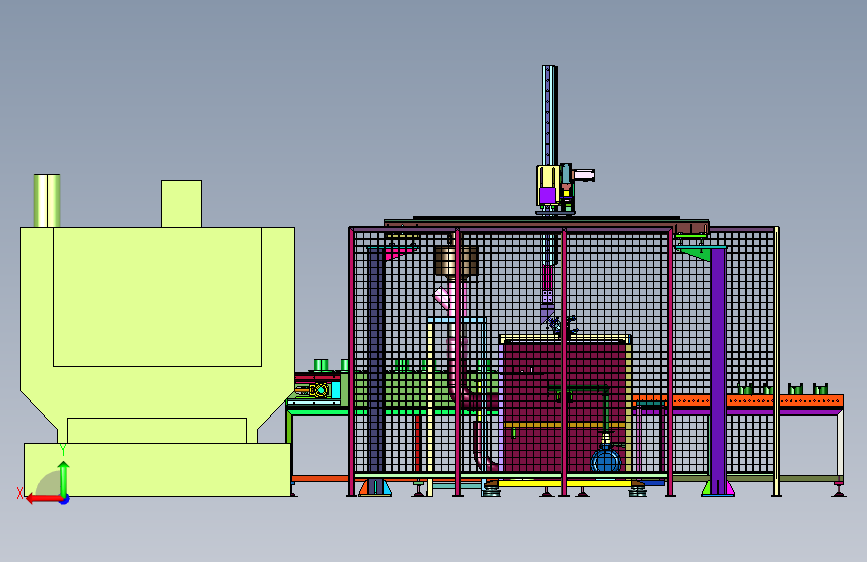The height and width of the screenshot is (562, 867).
Task: Select the pink angled pipe junction
Action: 444,299
